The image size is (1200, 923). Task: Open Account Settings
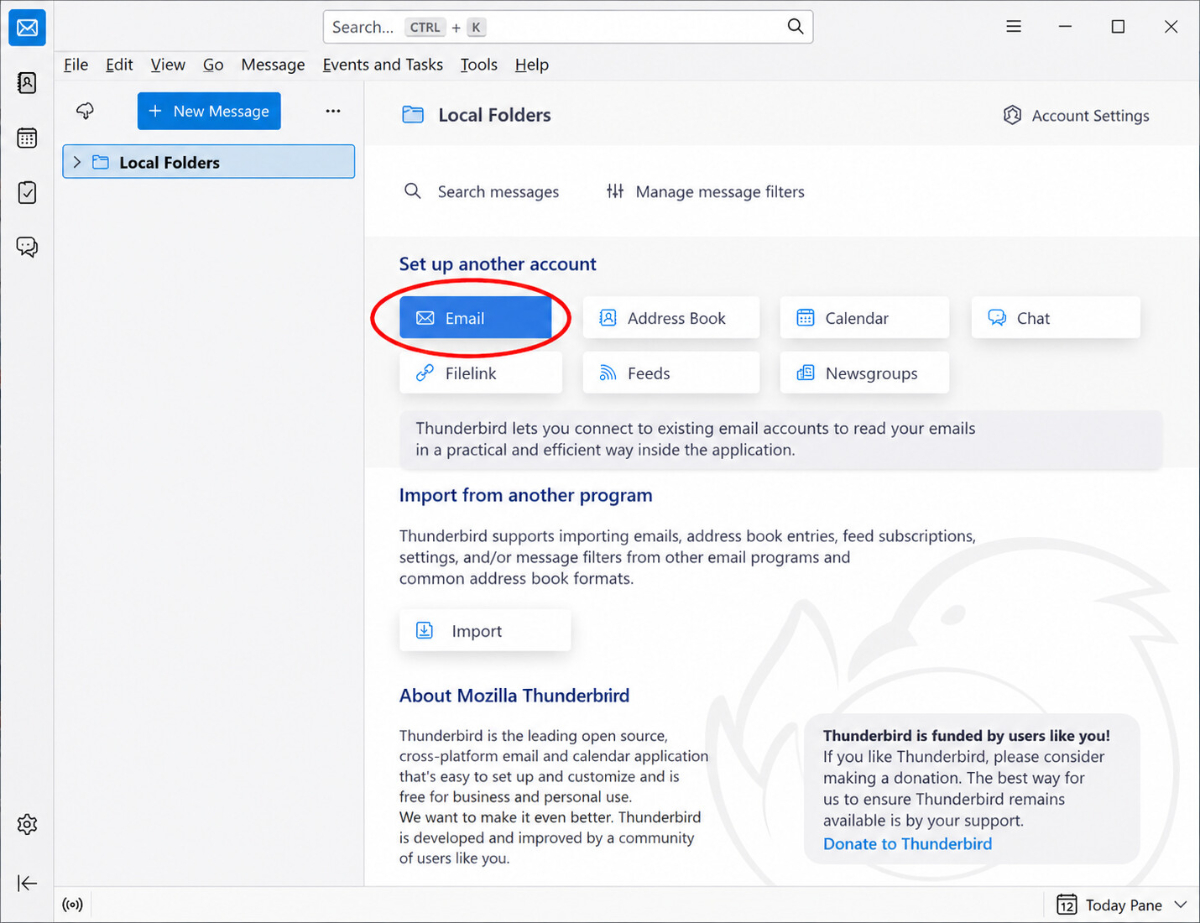coord(1076,116)
